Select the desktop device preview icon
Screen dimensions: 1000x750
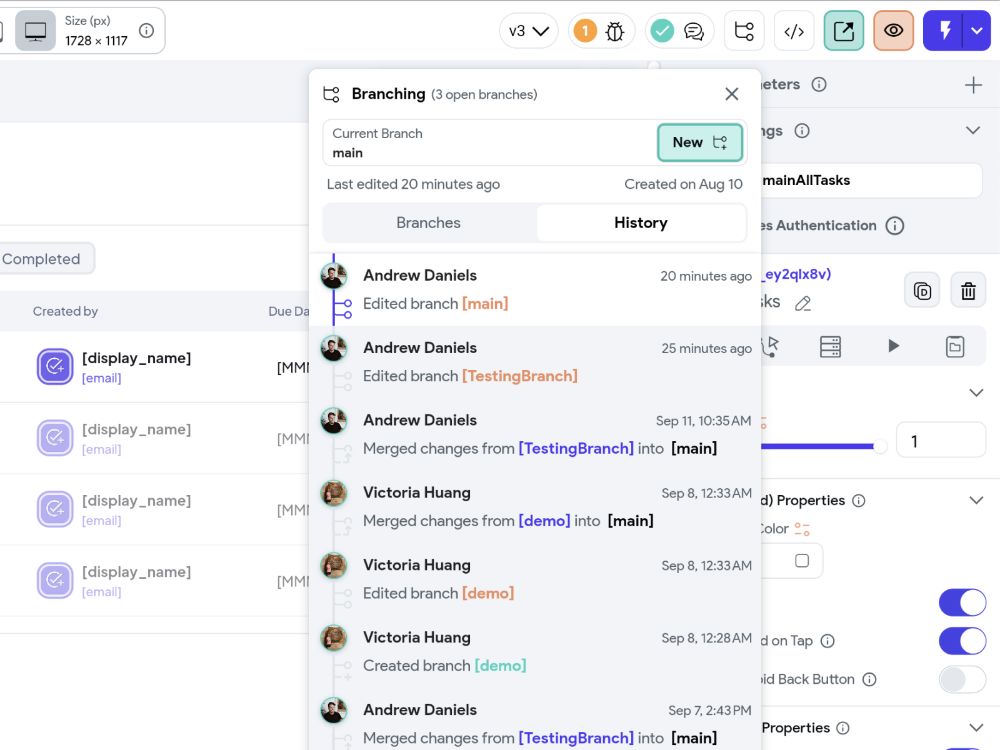(36, 31)
